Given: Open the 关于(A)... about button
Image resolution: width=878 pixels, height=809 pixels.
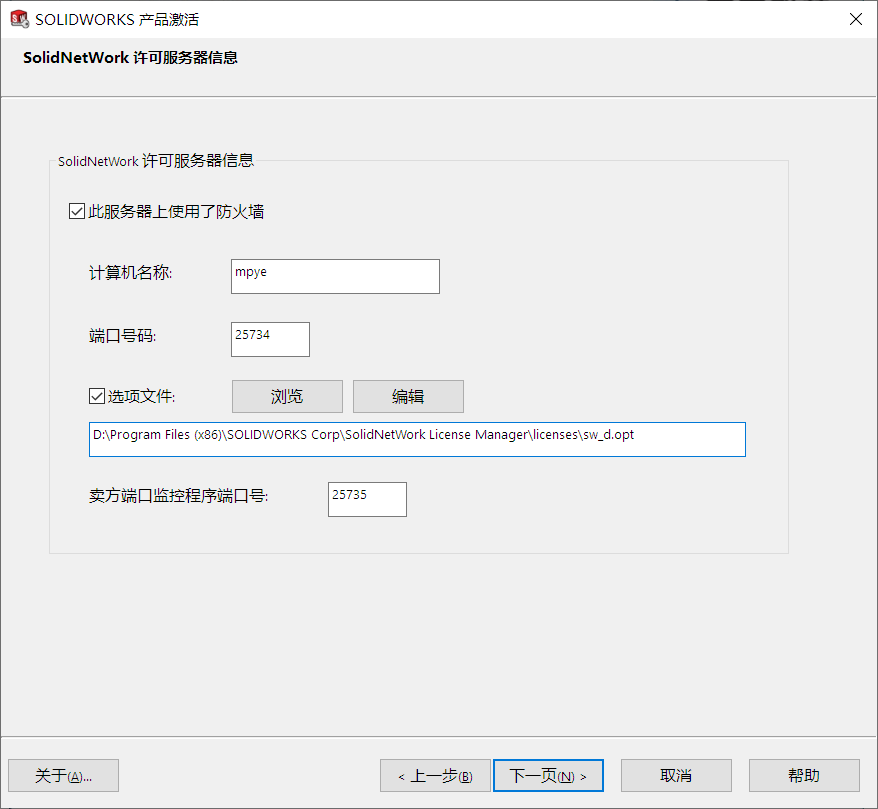Looking at the screenshot, I should click(63, 775).
